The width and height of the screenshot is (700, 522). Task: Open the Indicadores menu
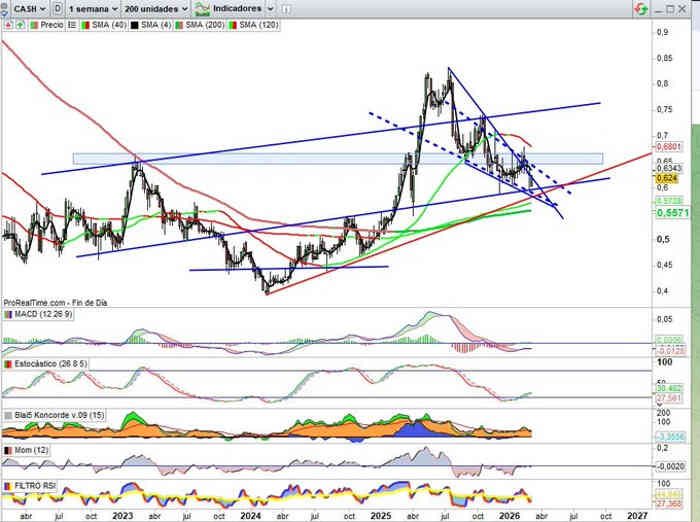[238, 8]
